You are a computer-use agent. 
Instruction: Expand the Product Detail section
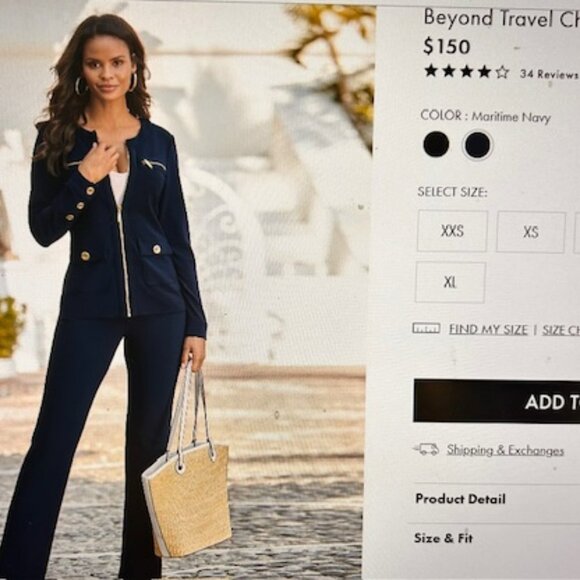(x=495, y=499)
